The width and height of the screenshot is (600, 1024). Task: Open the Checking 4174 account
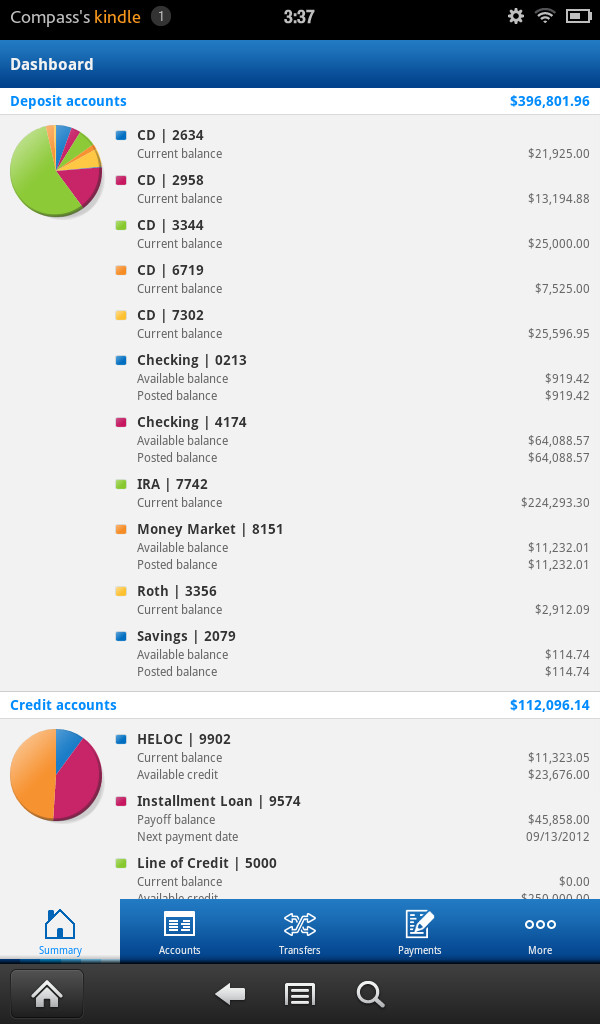pos(352,439)
